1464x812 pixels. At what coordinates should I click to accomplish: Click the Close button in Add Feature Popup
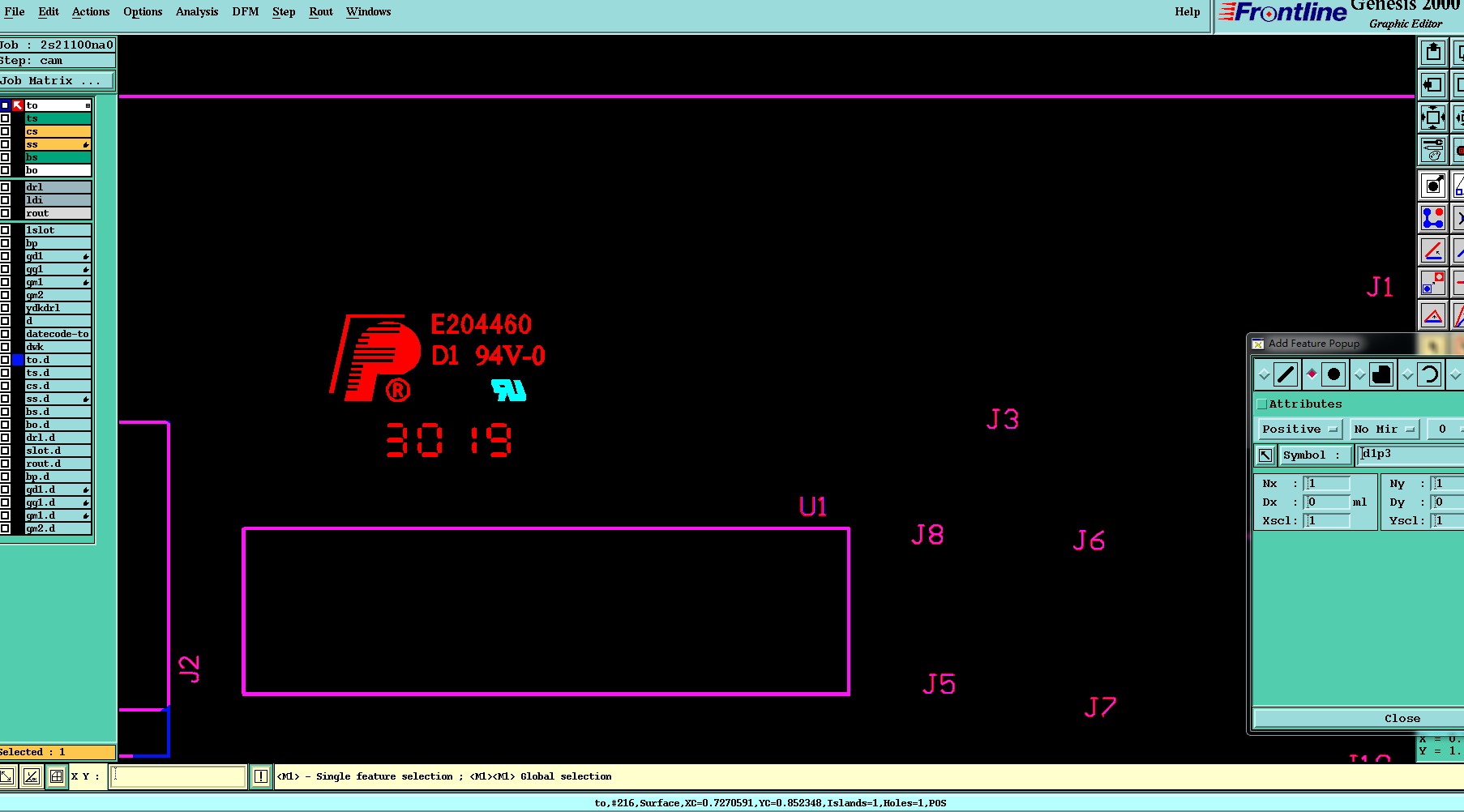pos(1359,718)
